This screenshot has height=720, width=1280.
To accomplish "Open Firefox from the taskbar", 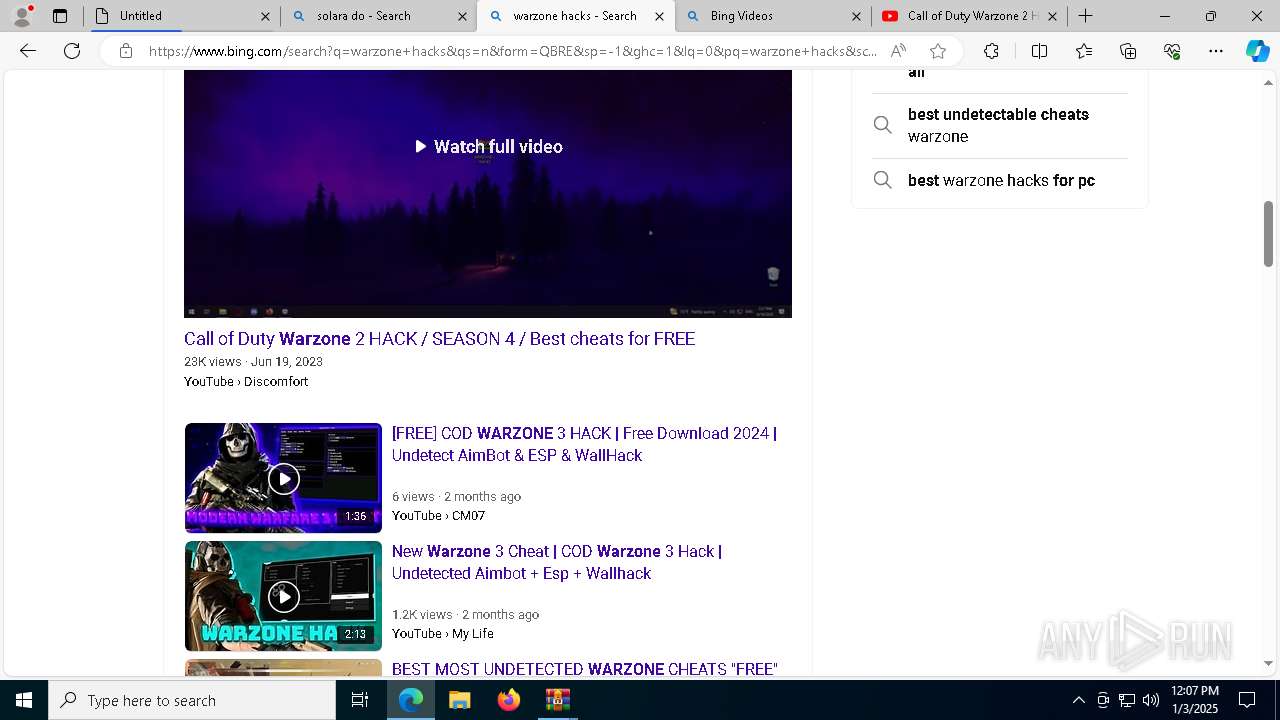I will pos(508,700).
